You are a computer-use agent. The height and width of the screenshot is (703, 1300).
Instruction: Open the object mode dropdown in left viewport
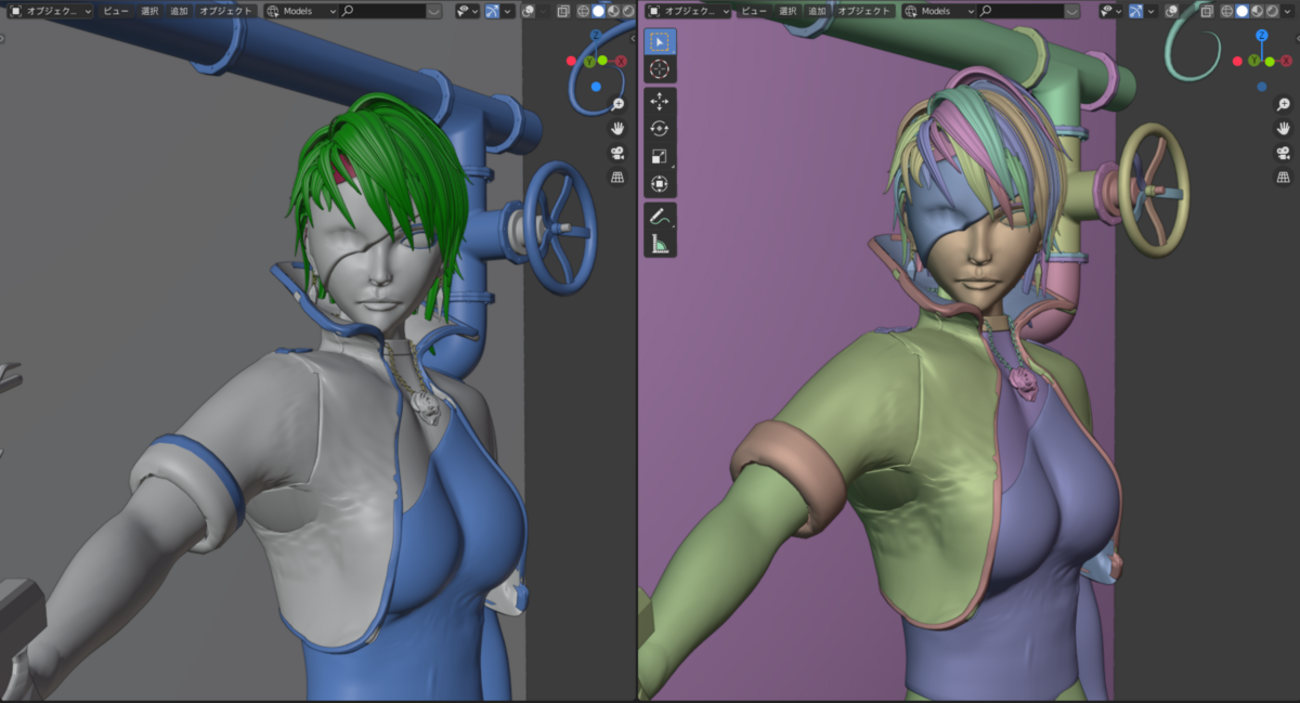[x=50, y=11]
